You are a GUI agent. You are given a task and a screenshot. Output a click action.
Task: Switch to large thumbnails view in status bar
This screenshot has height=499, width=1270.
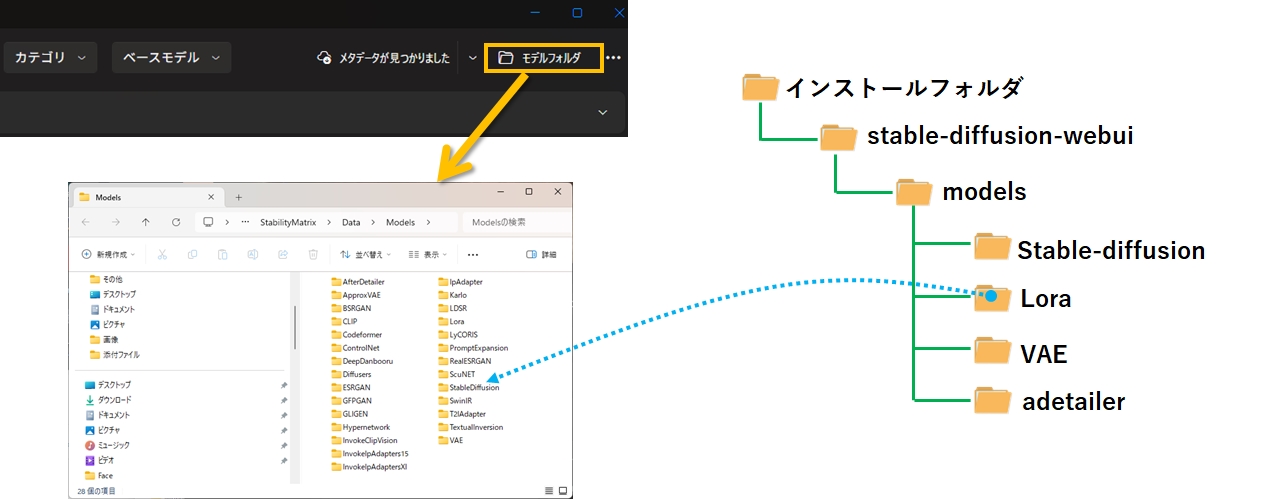coord(565,490)
